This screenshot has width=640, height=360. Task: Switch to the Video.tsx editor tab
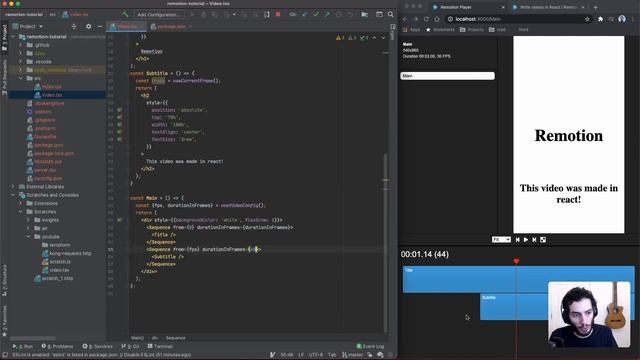(x=127, y=26)
